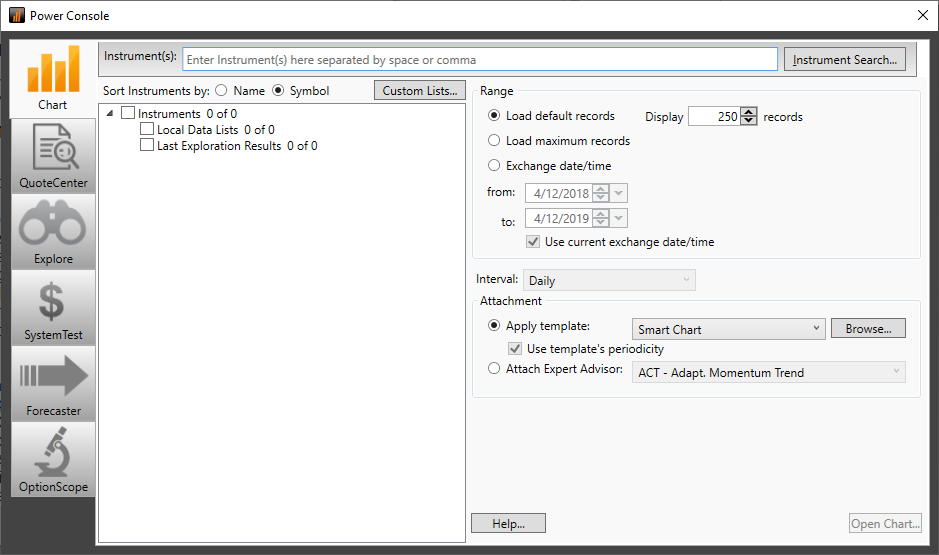Check the Instruments root checkbox

tap(128, 113)
